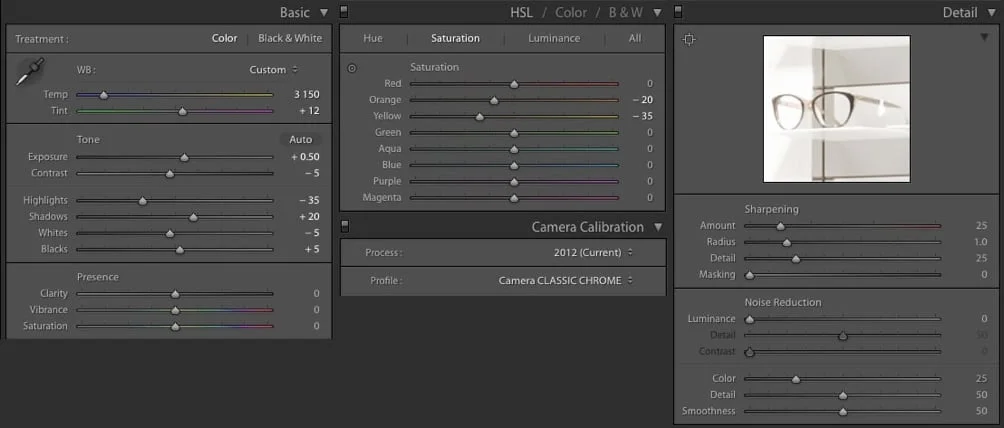
Task: Click the HSL header label
Action: [x=521, y=12]
